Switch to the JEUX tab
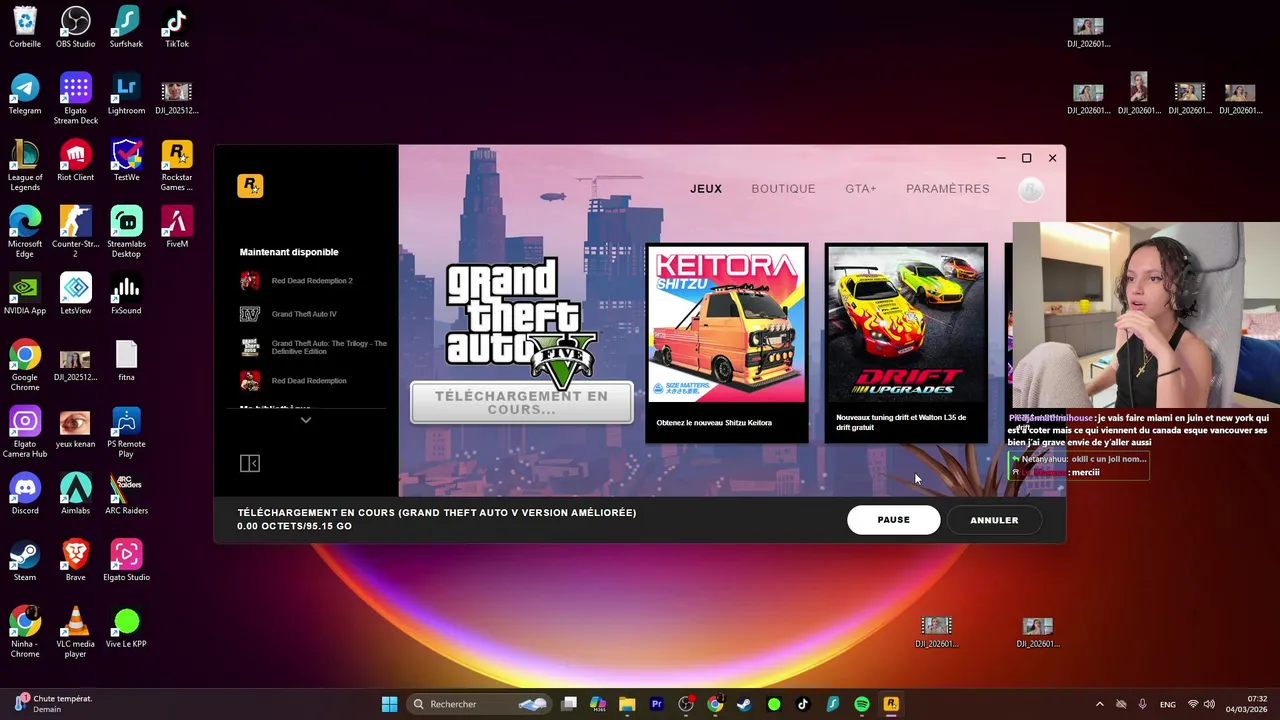 [706, 189]
